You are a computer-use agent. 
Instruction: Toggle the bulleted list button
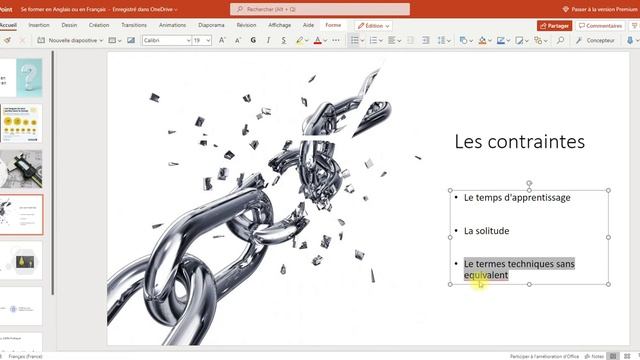(355, 40)
